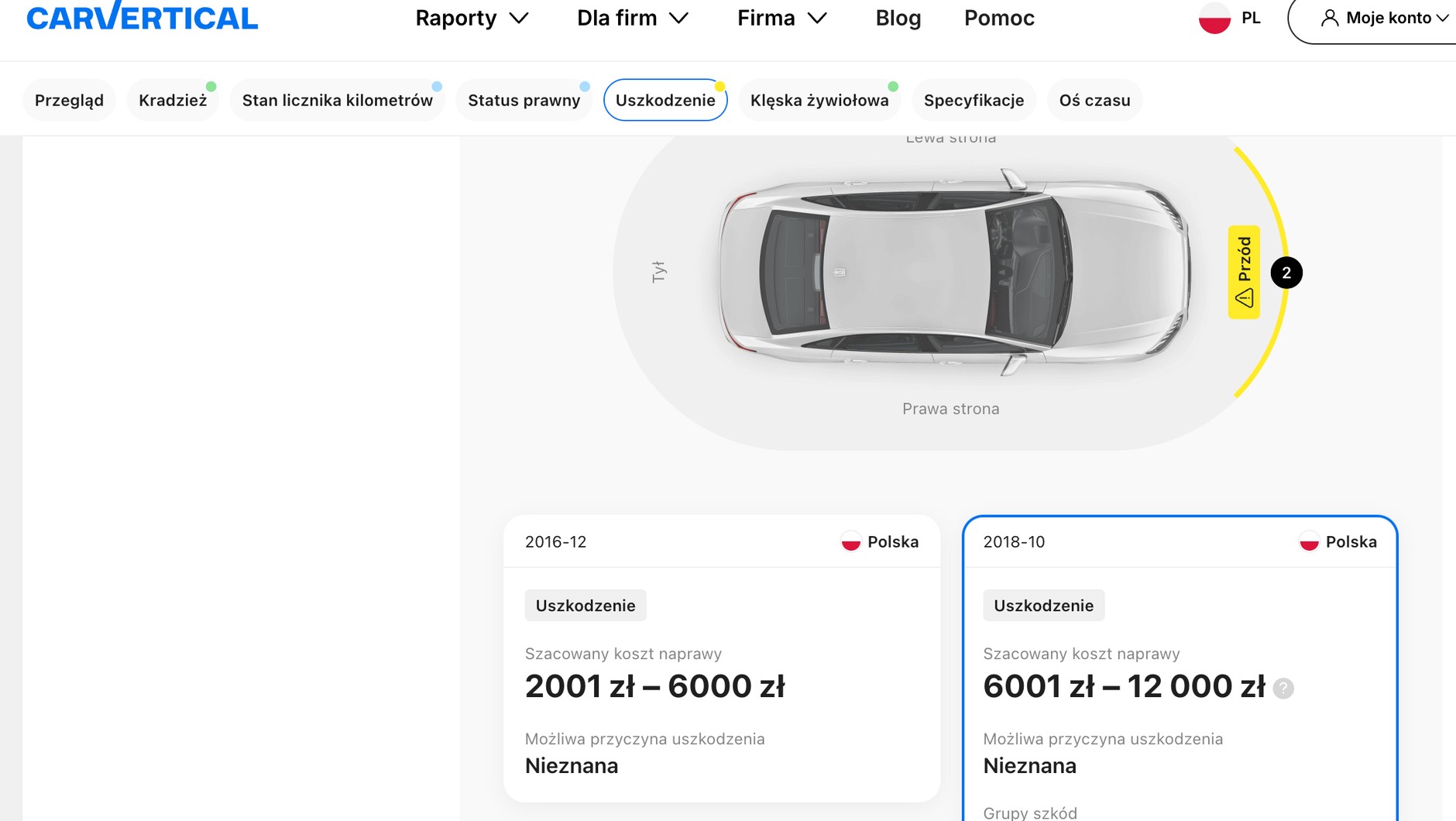Click the 2001 zł – 6000 zł estimate
Screen dimensions: 1456x821
point(655,686)
